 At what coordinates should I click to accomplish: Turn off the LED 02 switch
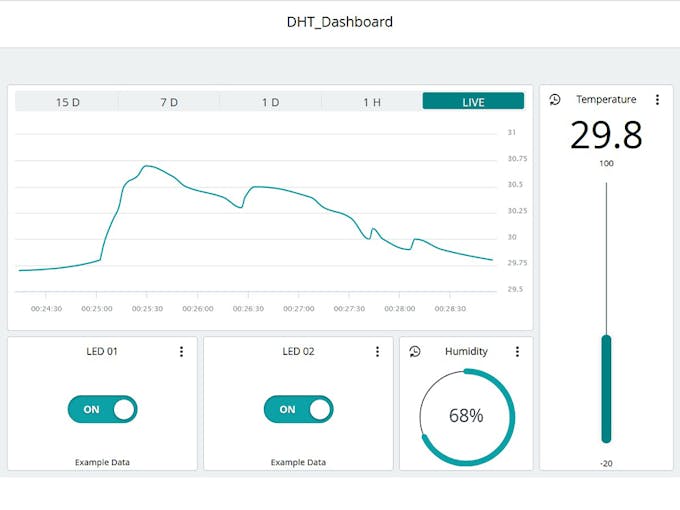[298, 409]
